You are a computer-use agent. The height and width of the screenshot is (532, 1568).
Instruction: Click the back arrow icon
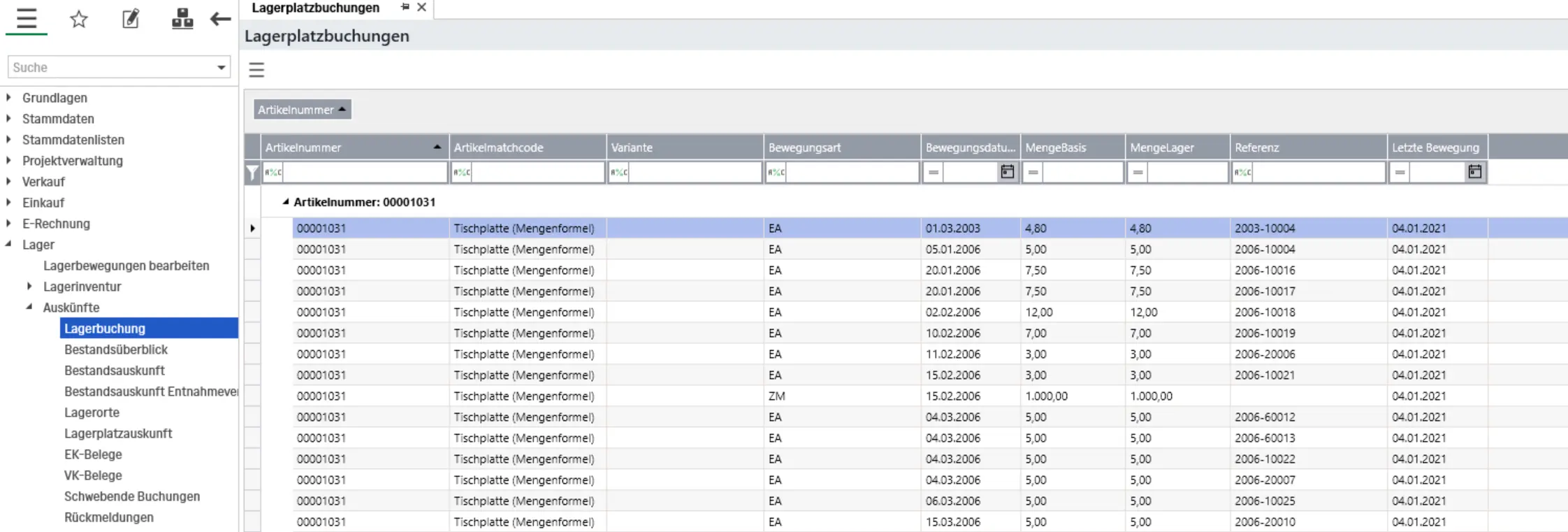tap(220, 19)
